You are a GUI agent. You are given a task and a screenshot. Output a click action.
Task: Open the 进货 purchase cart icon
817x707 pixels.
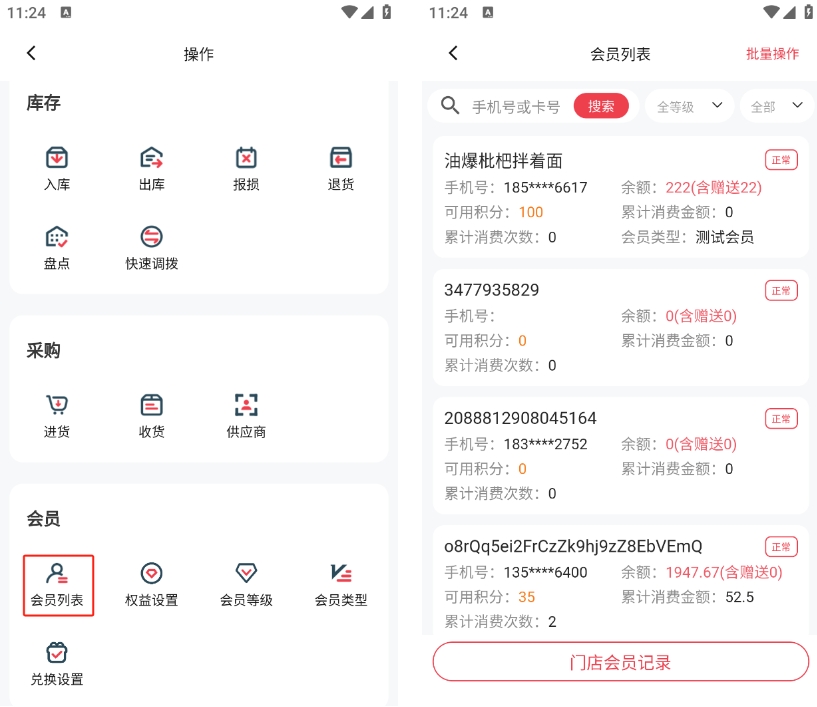point(57,414)
